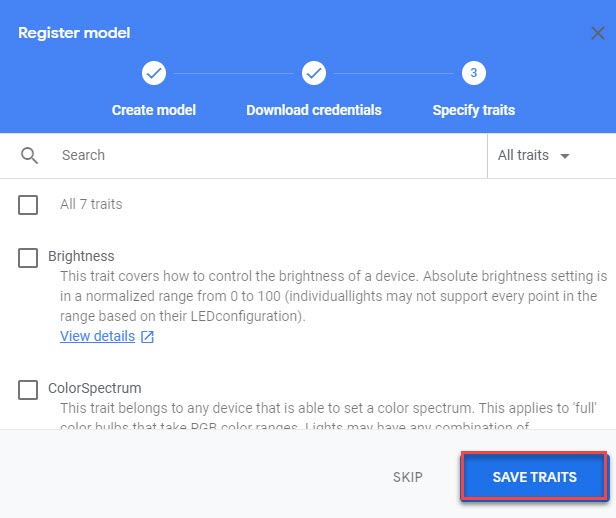The width and height of the screenshot is (616, 518).
Task: Click the search magnifier icon
Action: click(29, 155)
